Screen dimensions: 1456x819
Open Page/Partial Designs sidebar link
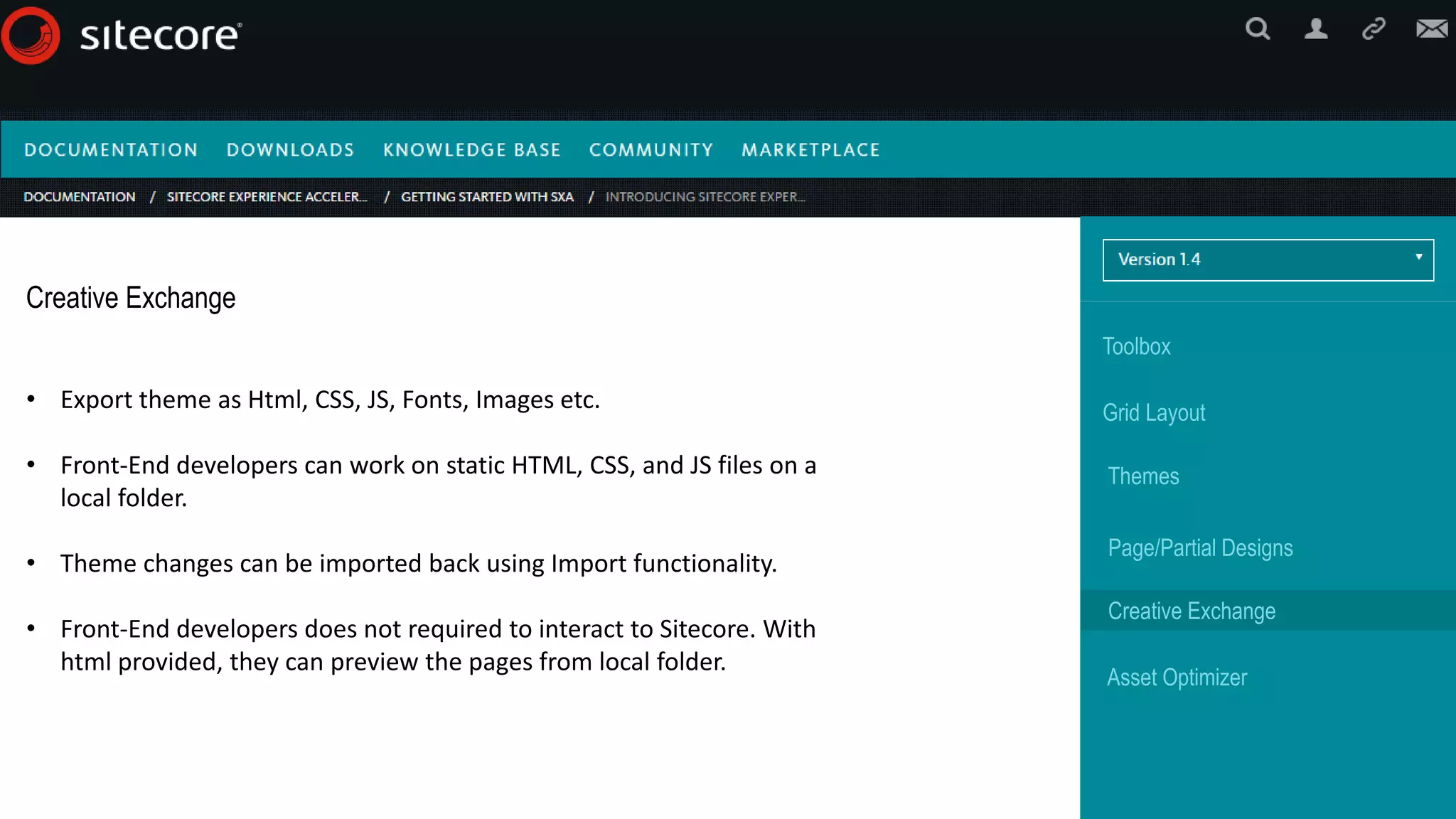1200,548
